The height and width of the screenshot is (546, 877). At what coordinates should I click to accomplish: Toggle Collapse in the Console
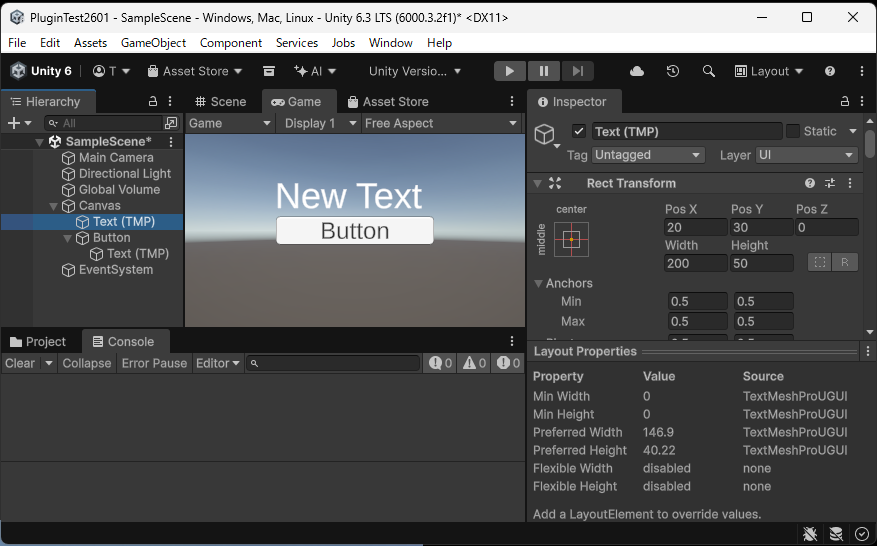(x=86, y=363)
